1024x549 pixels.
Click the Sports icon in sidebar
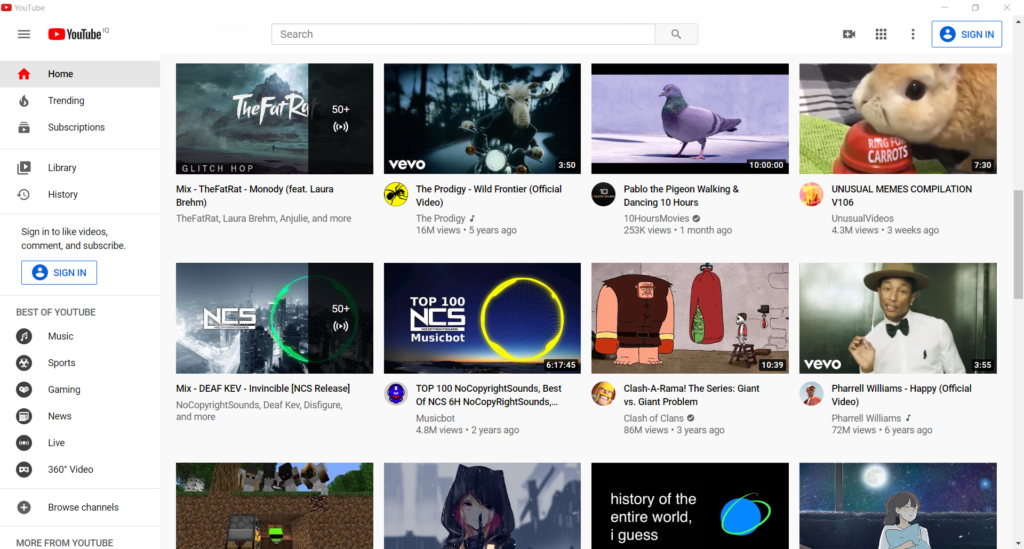[x=24, y=363]
